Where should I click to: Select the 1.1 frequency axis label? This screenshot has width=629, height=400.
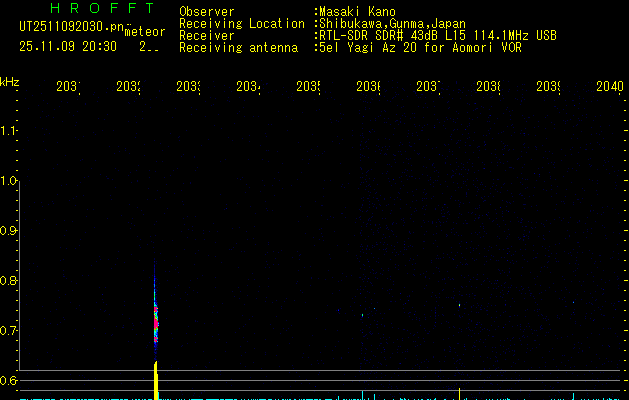8,131
